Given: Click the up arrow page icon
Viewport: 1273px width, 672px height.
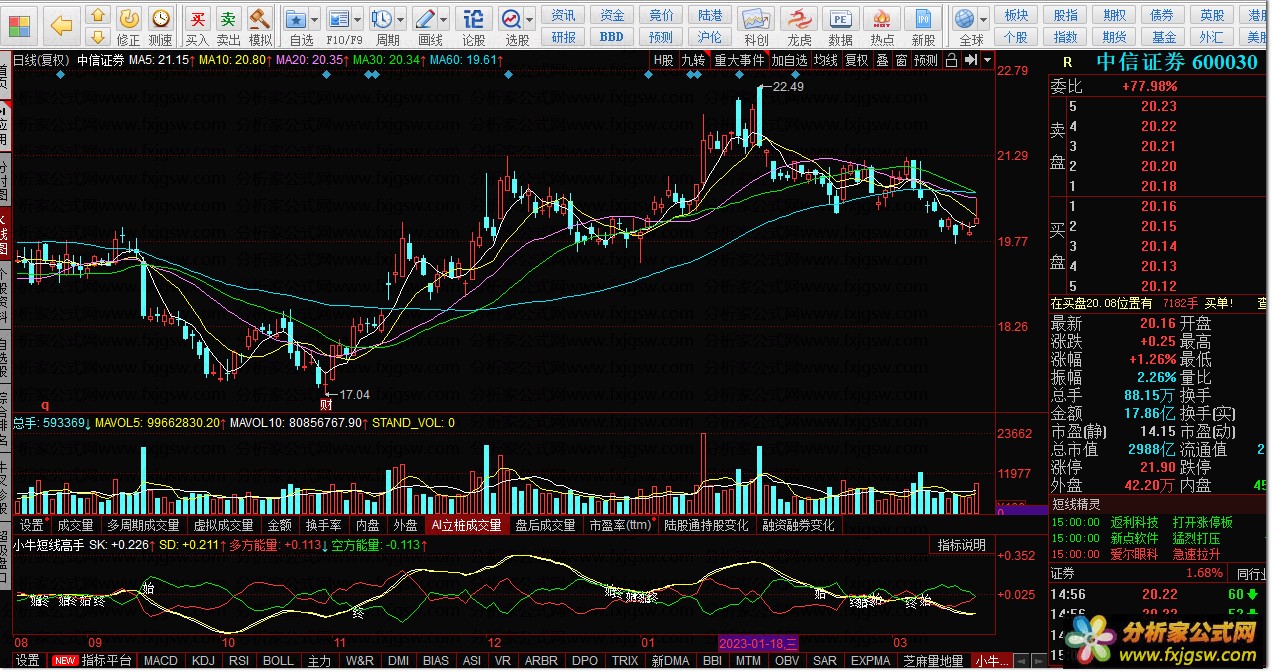Looking at the screenshot, I should [97, 15].
